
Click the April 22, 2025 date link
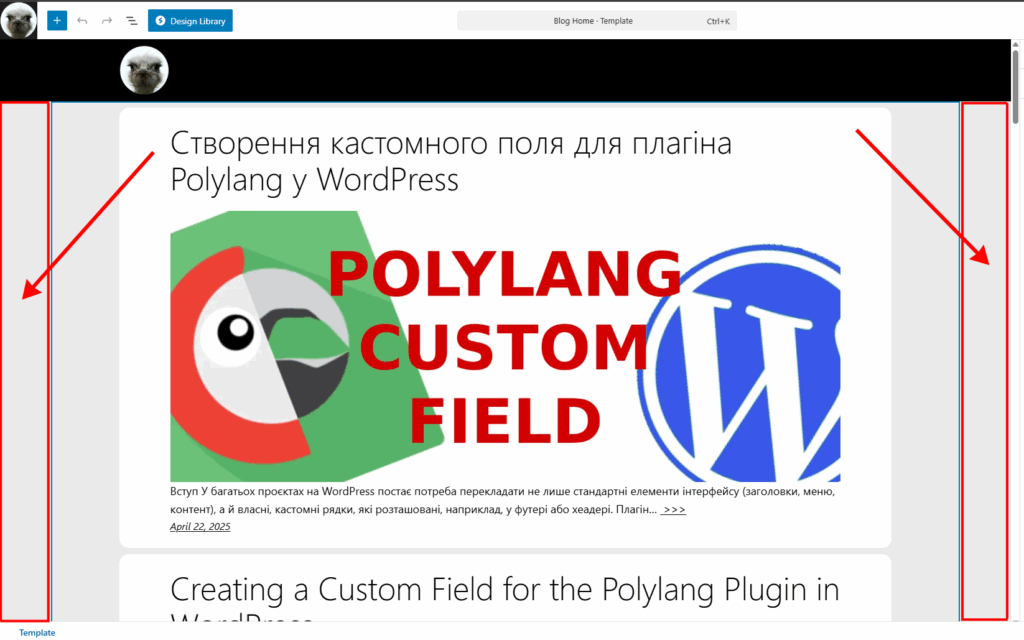[200, 526]
